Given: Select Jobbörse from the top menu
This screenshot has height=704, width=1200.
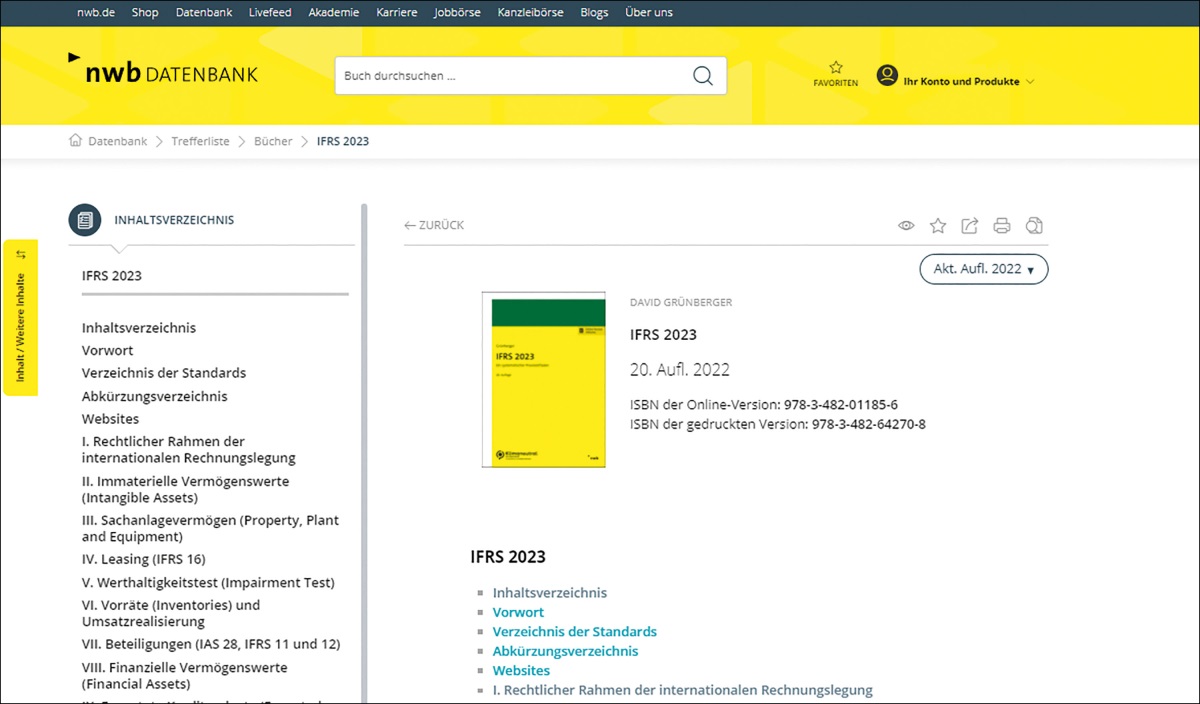Looking at the screenshot, I should [x=457, y=13].
